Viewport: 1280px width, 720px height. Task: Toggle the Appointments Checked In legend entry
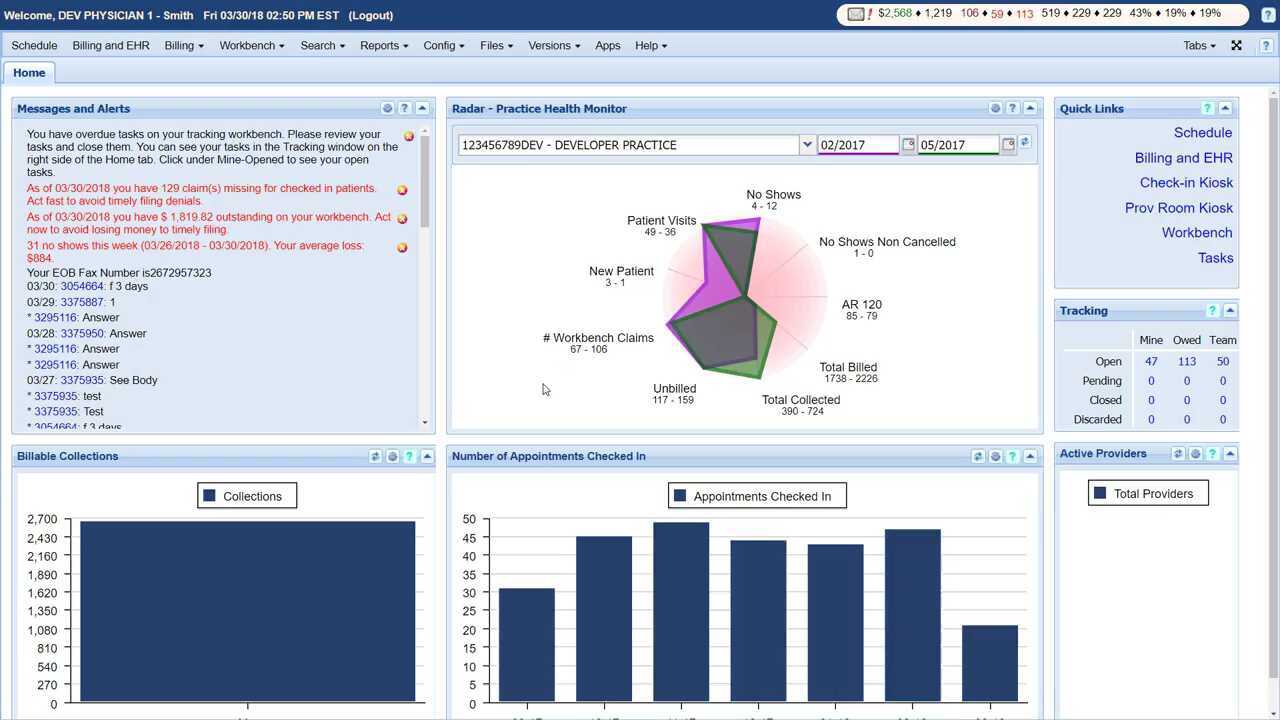tap(756, 496)
